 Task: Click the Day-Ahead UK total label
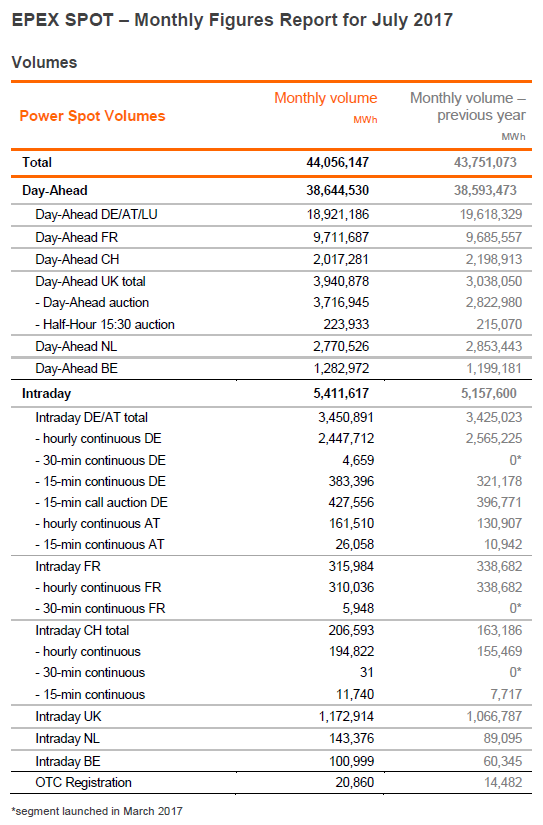click(90, 281)
